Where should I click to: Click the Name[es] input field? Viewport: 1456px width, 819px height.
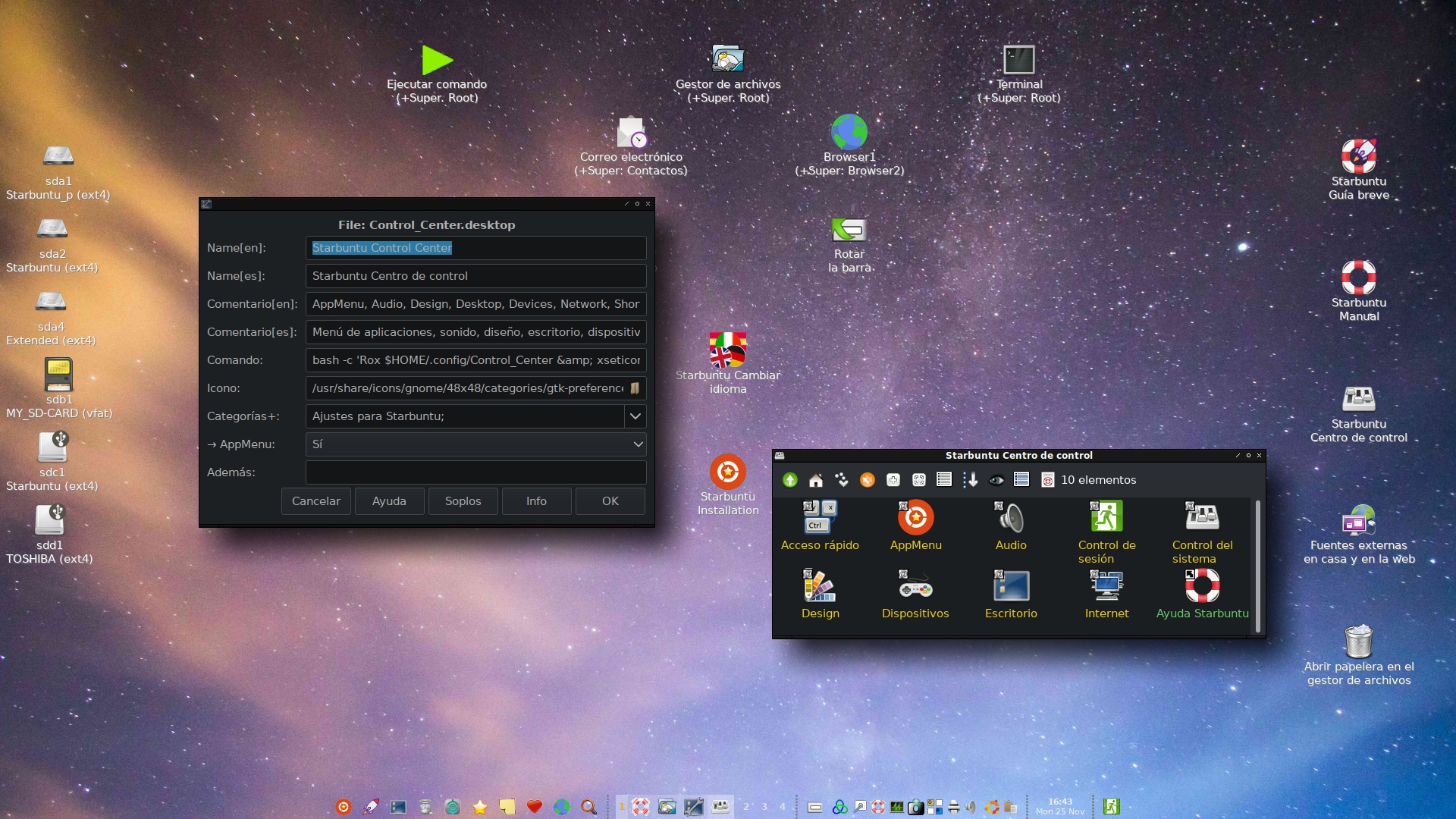(476, 276)
